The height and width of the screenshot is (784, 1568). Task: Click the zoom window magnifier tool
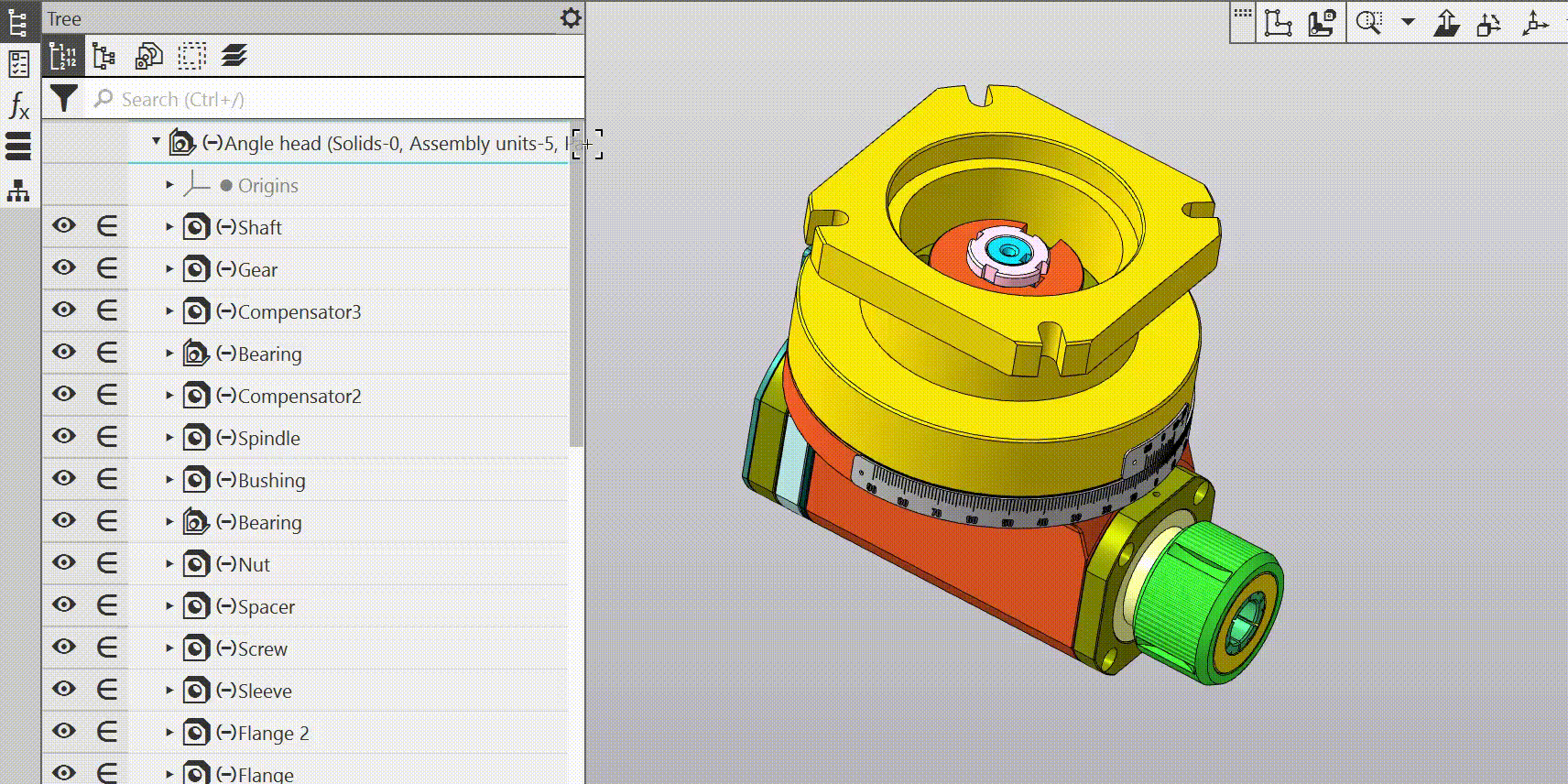tap(1368, 23)
